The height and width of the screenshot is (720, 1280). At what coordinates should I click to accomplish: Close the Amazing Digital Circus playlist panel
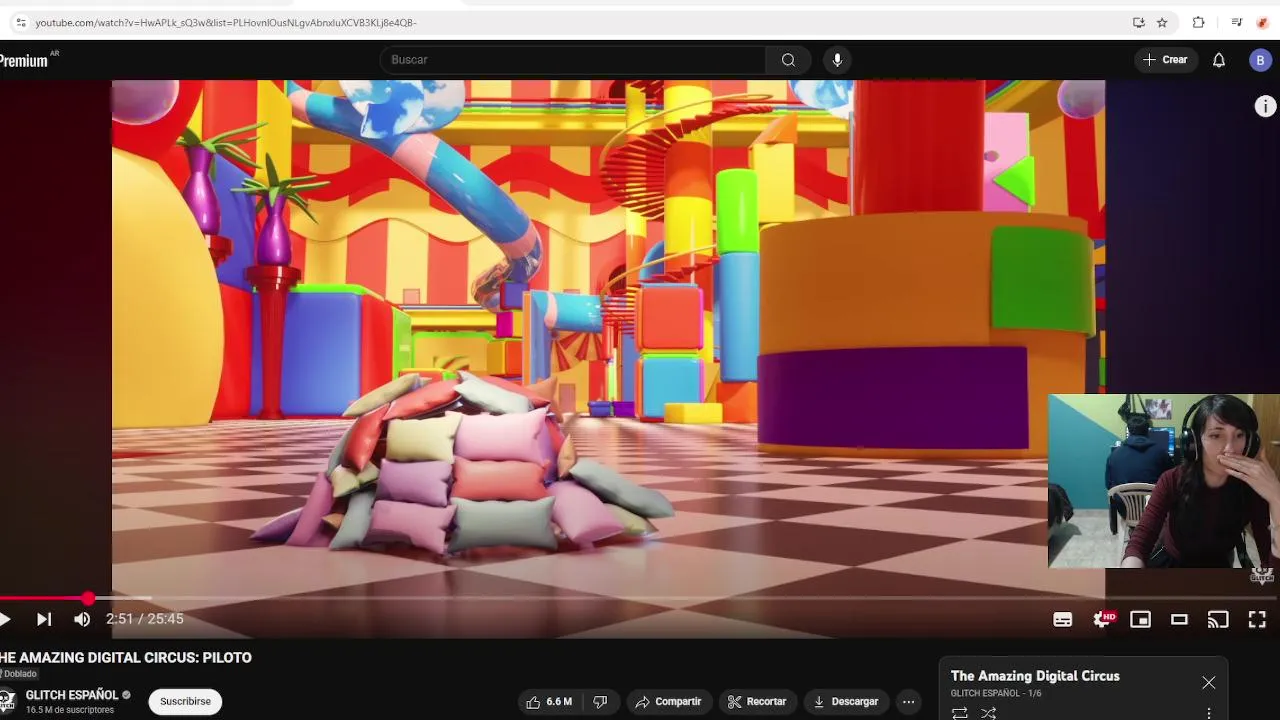[x=1209, y=683]
